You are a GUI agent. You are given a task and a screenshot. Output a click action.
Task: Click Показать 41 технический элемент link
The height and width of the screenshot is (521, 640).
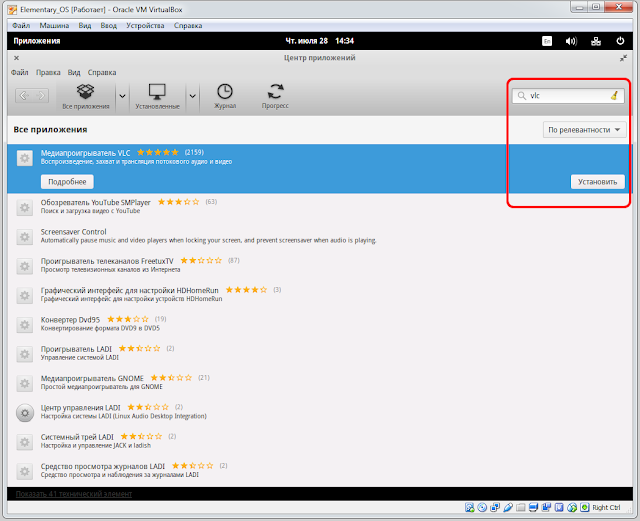(74, 494)
